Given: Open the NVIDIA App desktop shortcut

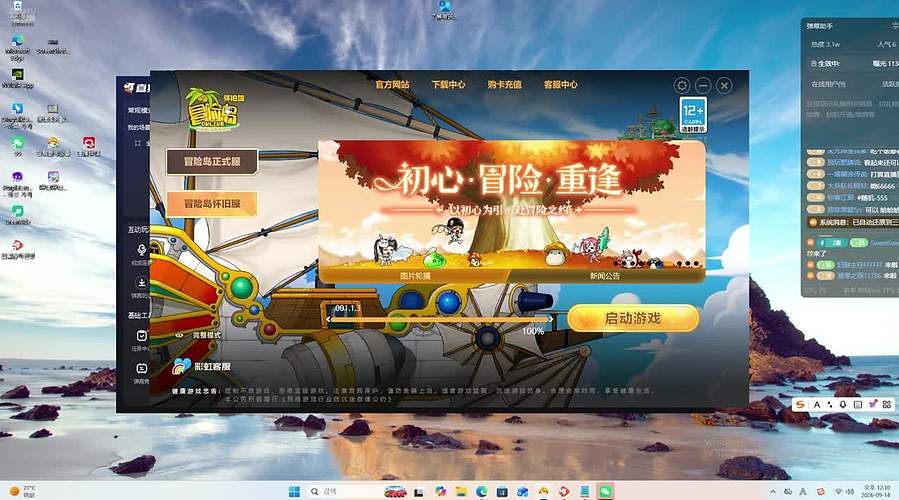Looking at the screenshot, I should (17, 79).
